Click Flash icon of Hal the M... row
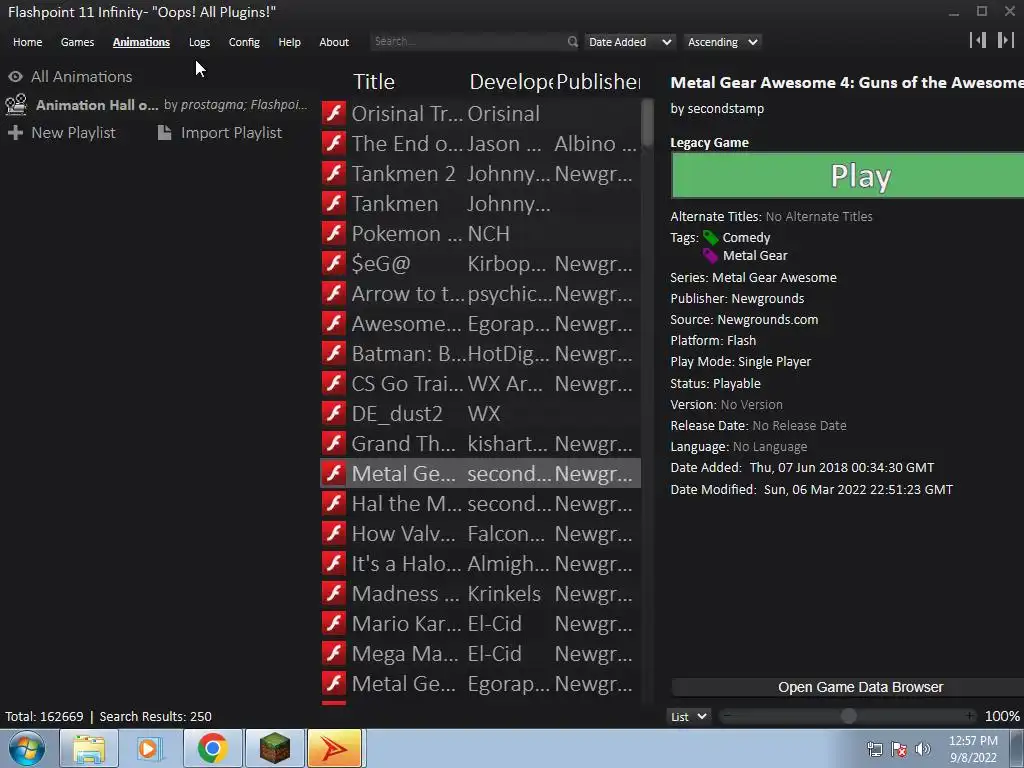Screen dimensions: 1024x768 pyautogui.click(x=334, y=504)
